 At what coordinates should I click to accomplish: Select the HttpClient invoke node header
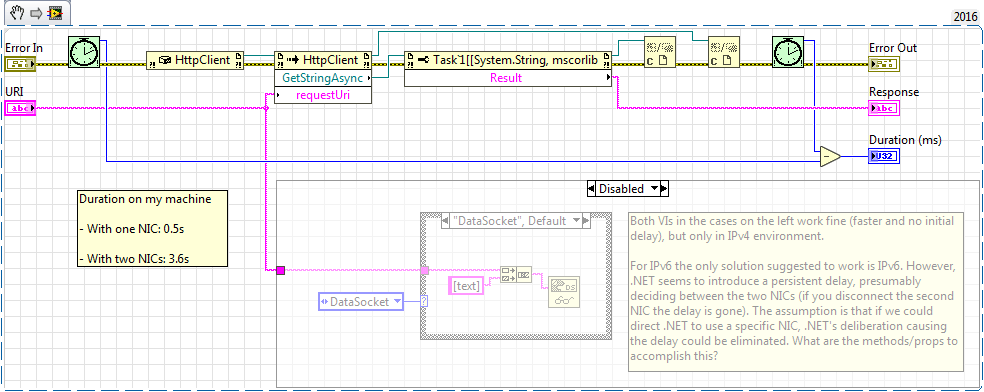[323, 61]
